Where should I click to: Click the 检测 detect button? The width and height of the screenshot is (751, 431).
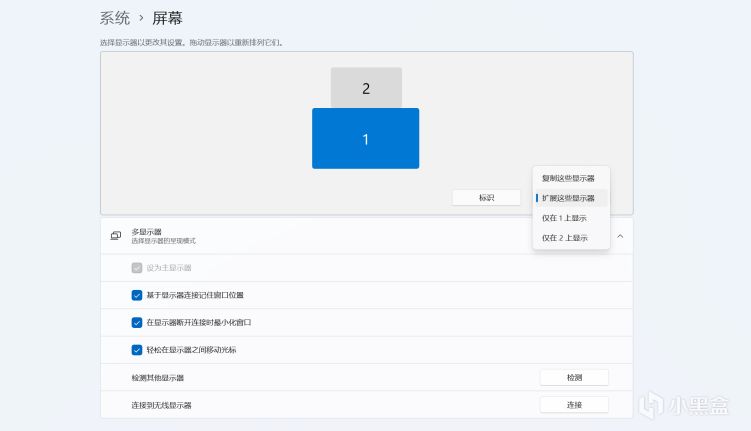[574, 377]
